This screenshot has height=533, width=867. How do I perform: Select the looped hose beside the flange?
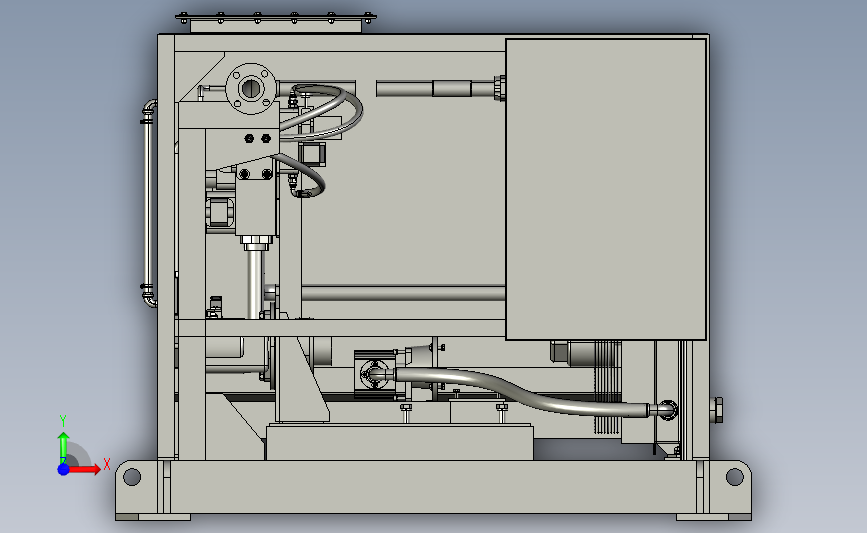323,113
